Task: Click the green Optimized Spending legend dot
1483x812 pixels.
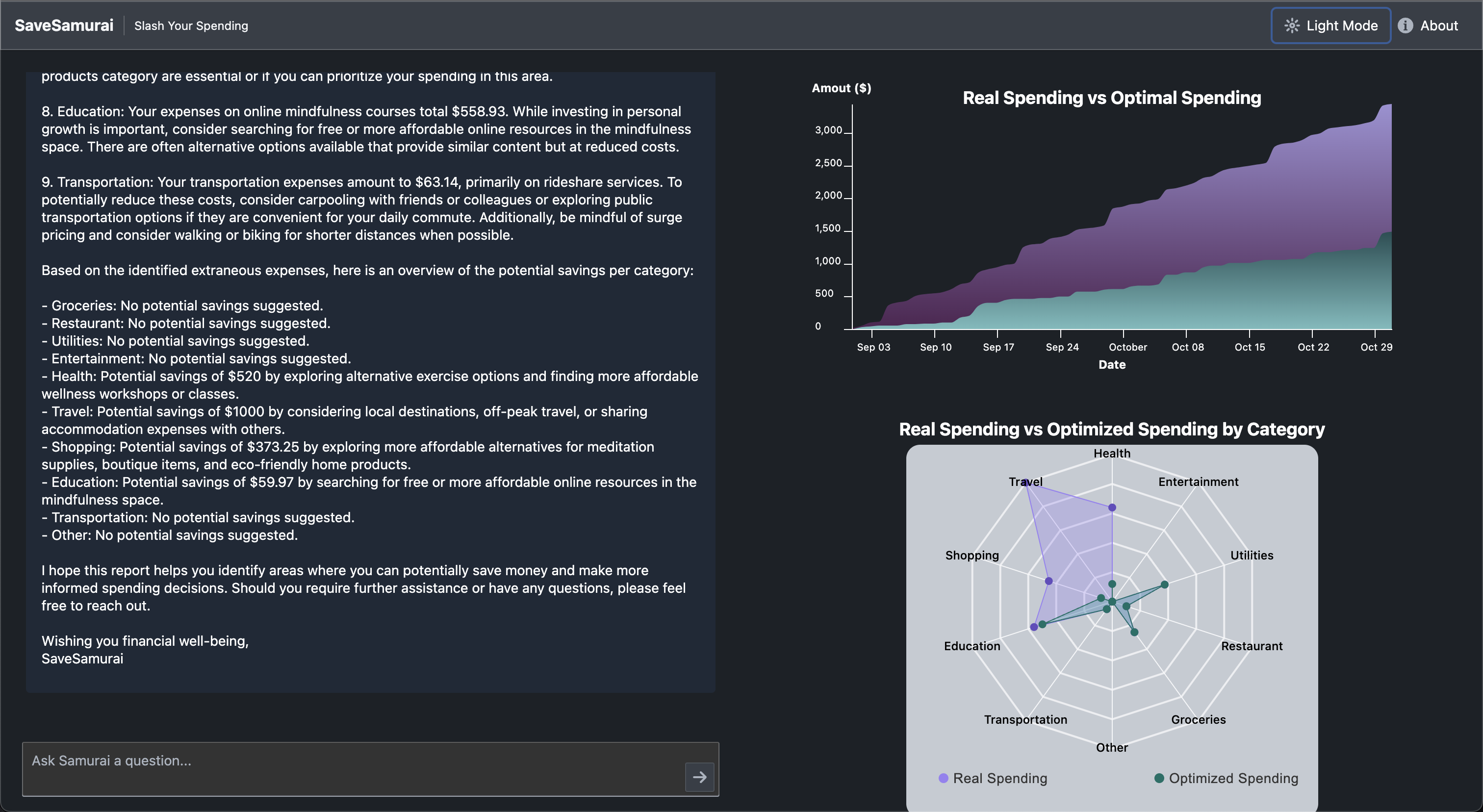Action: 1159,778
